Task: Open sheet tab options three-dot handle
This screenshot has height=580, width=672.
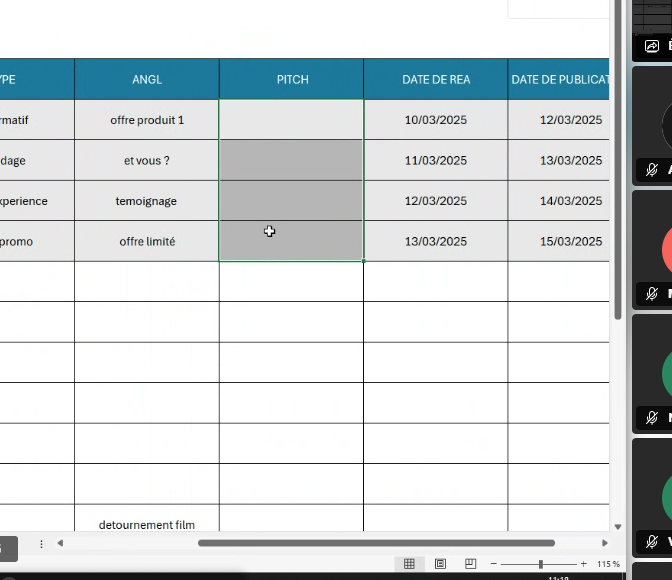Action: [x=41, y=544]
